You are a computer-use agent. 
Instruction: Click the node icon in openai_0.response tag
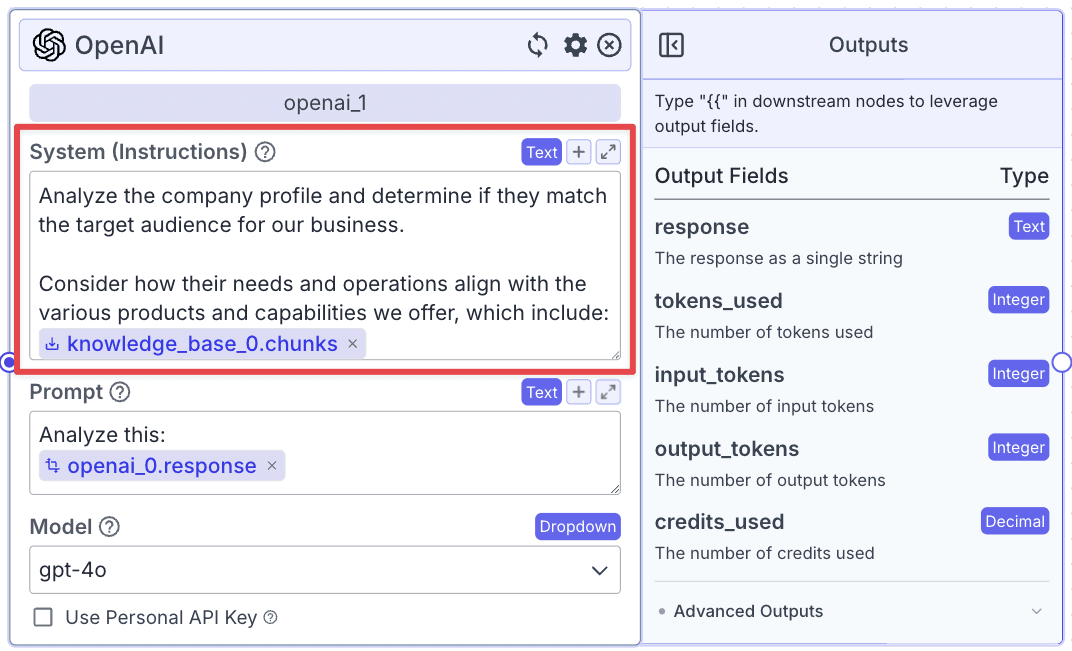[x=52, y=466]
